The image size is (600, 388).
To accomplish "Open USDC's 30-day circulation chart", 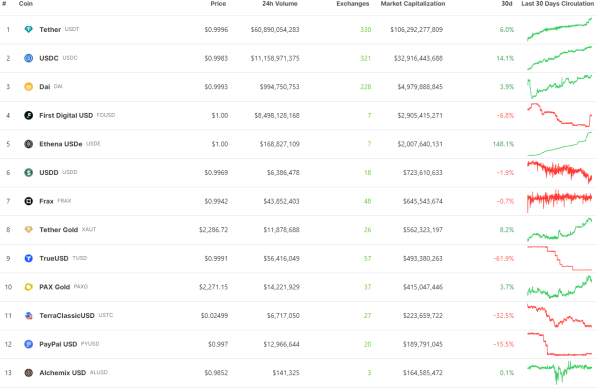I will pos(559,58).
